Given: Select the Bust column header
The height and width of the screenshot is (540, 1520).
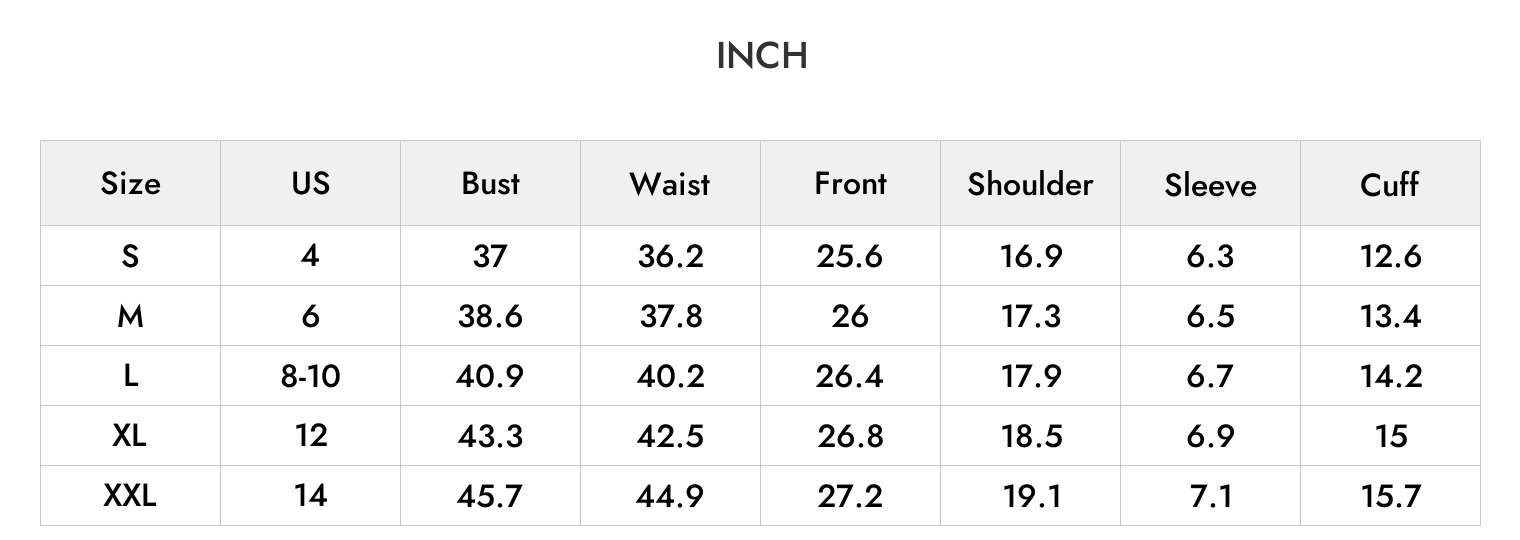Looking at the screenshot, I should tap(490, 184).
